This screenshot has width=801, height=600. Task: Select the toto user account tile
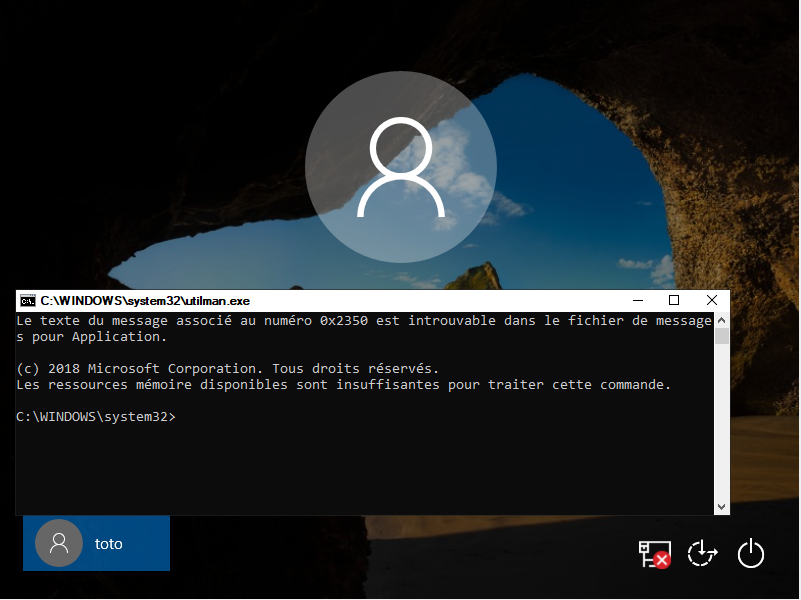click(97, 543)
